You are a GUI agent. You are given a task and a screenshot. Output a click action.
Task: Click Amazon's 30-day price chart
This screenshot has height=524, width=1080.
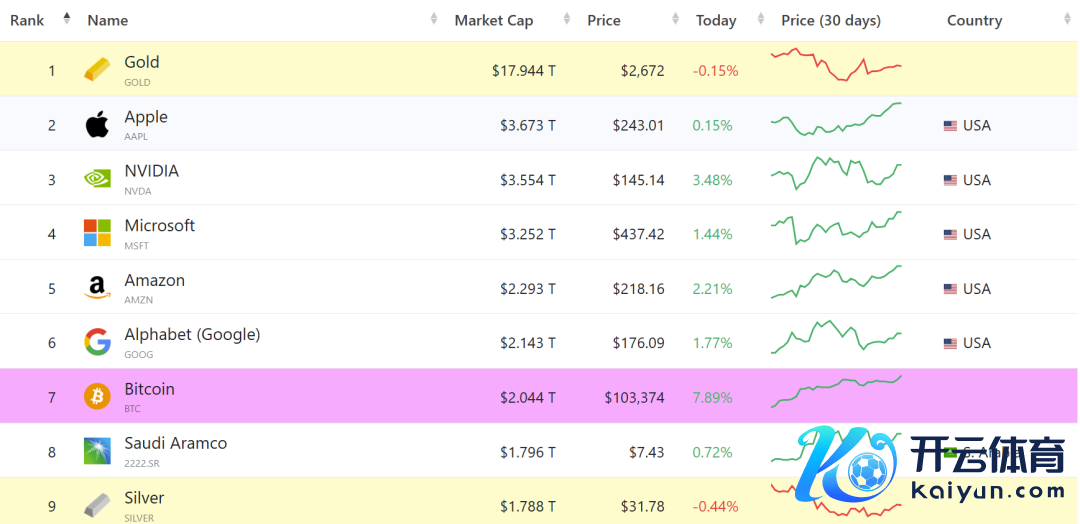836,282
